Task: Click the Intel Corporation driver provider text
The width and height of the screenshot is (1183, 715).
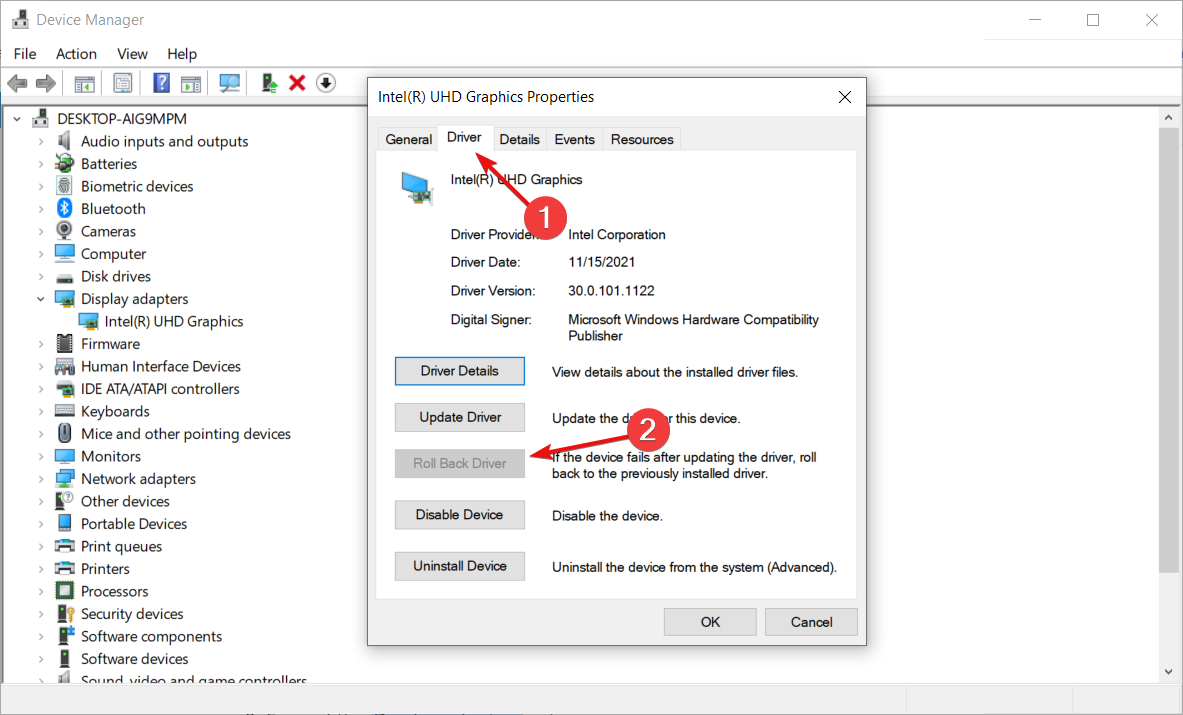Action: (x=616, y=235)
